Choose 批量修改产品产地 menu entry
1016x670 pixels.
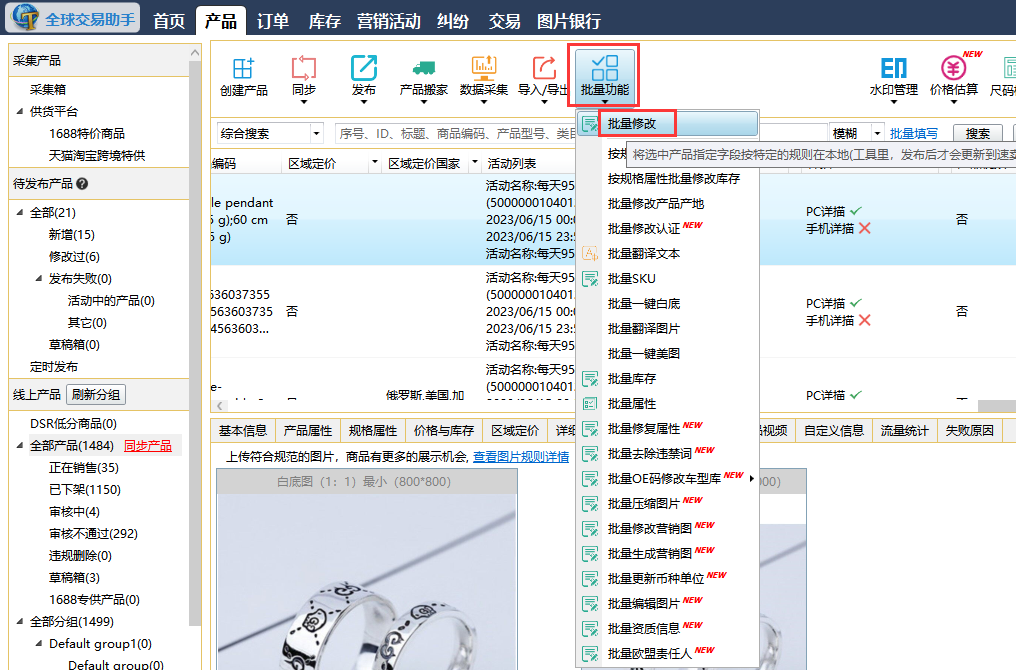655,203
